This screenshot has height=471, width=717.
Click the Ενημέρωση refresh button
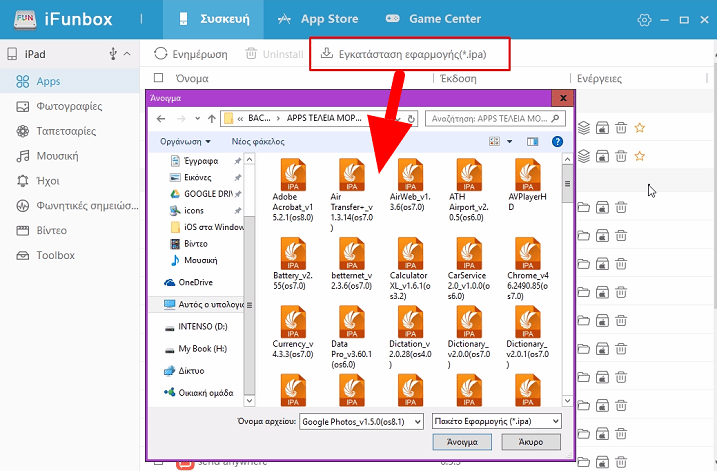[191, 54]
